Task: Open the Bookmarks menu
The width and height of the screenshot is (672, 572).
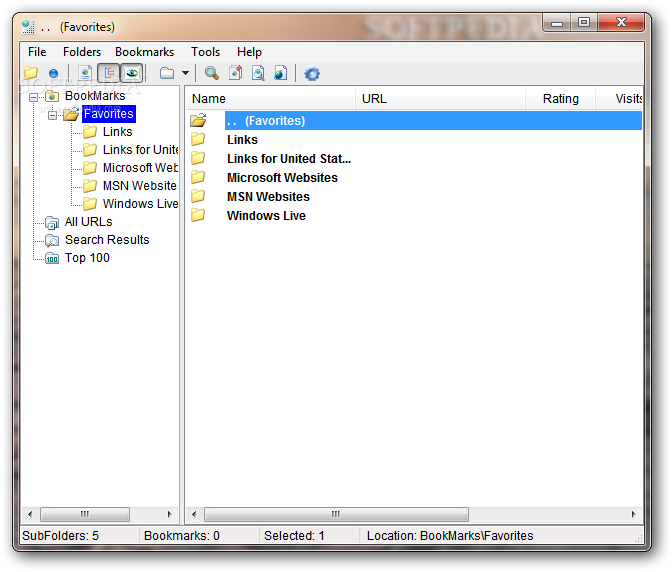Action: pyautogui.click(x=144, y=52)
